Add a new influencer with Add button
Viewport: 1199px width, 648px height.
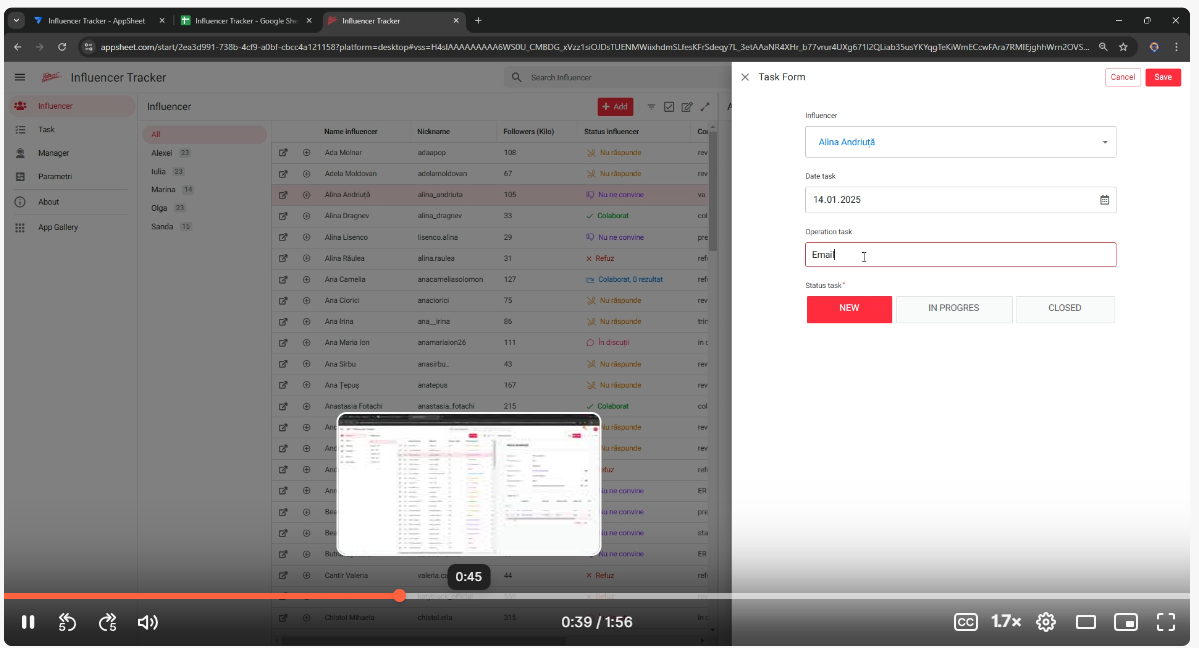point(615,107)
